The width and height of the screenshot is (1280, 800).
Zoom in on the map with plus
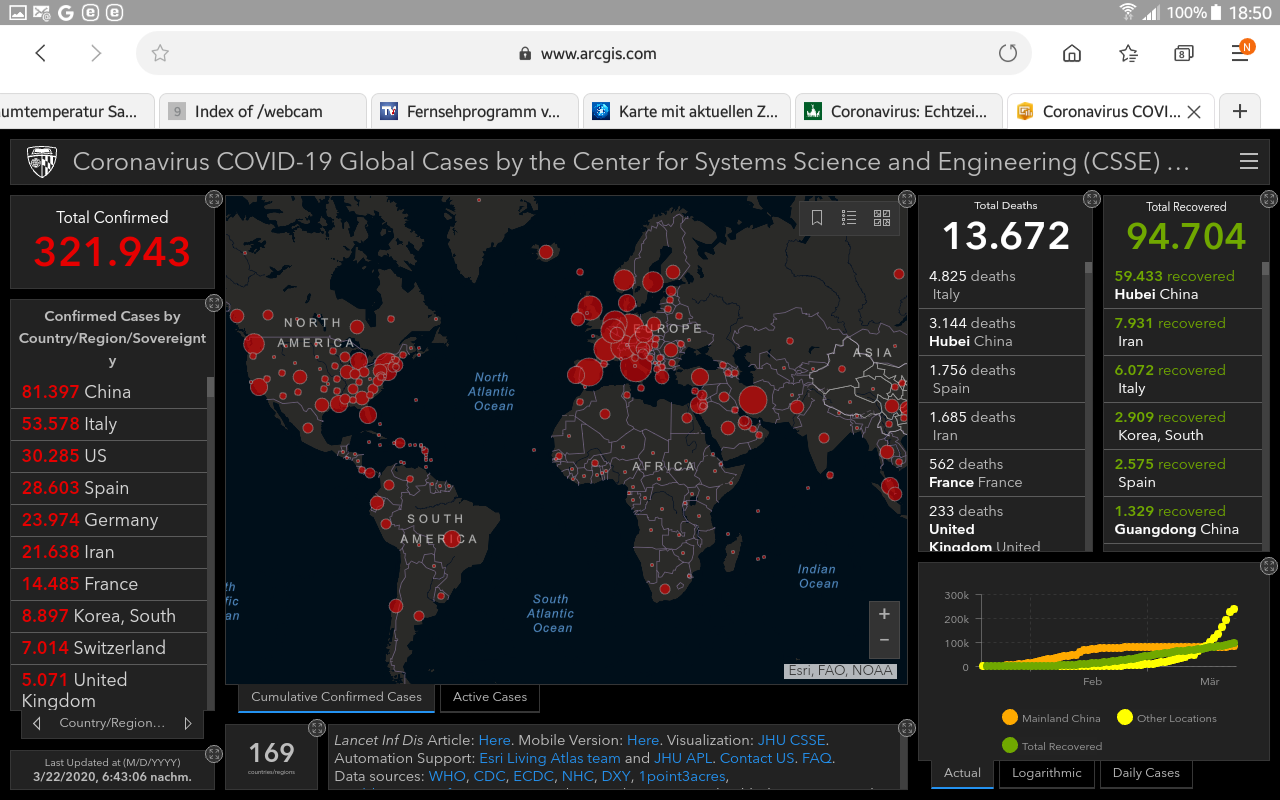point(884,614)
